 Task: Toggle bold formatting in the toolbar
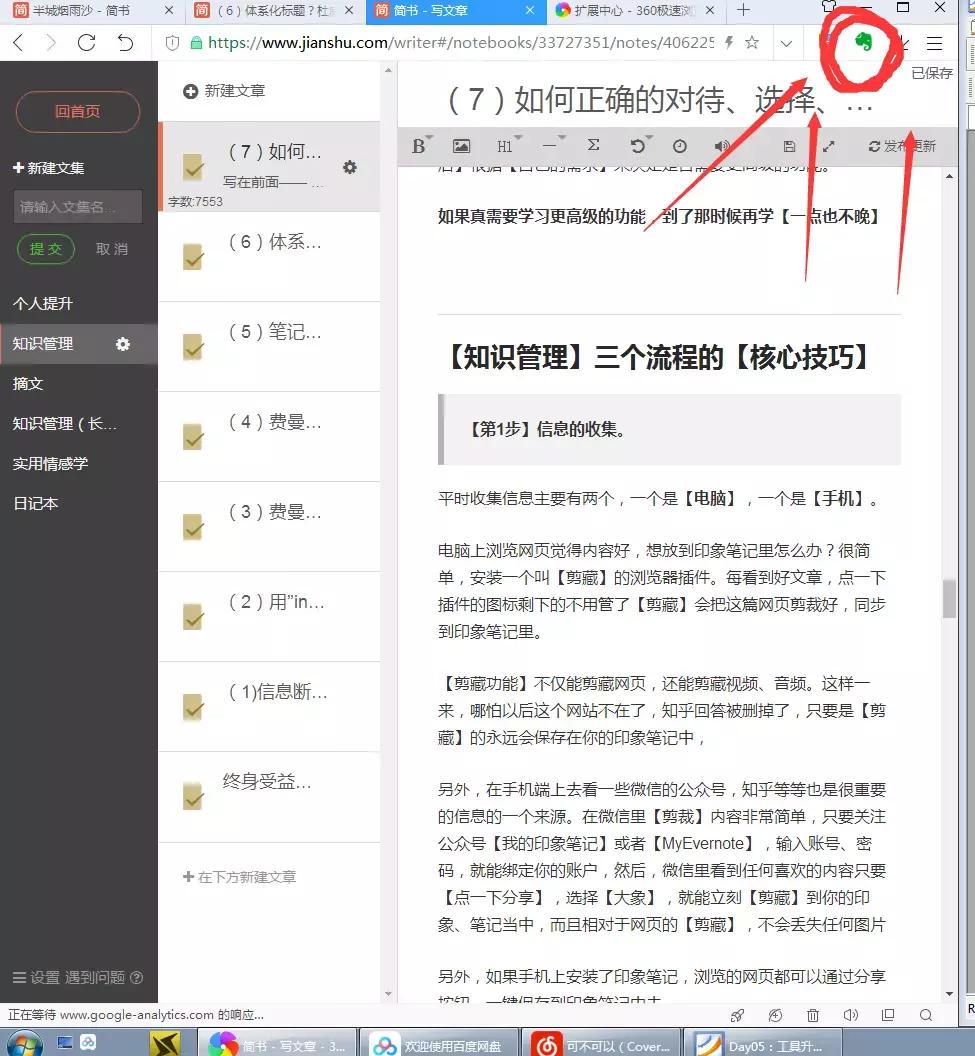tap(420, 146)
